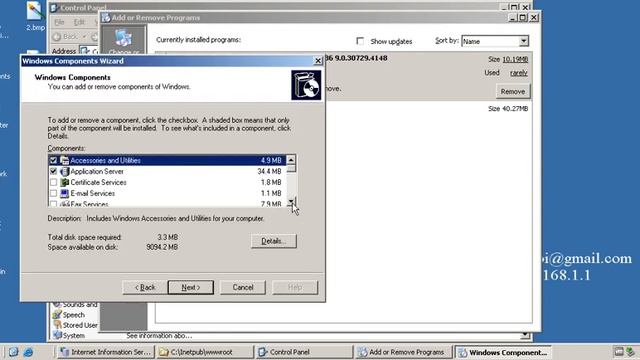
Task: Click the Stored User icon in Control Panel
Action: pos(57,325)
